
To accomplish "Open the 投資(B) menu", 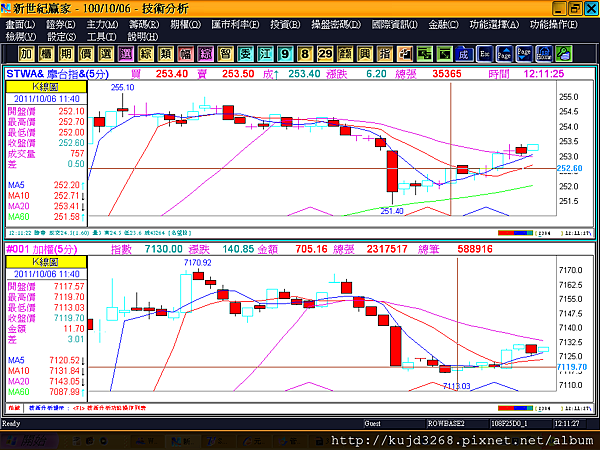I will (285, 25).
